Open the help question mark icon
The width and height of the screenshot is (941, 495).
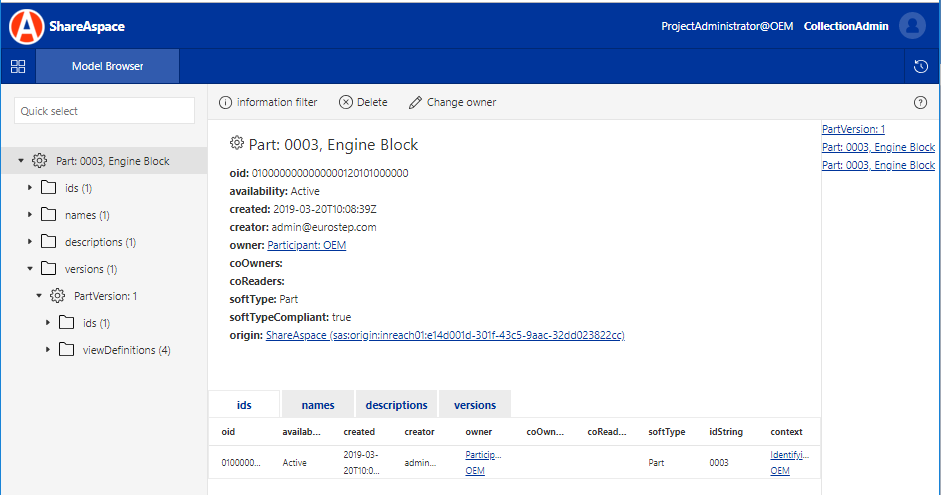(920, 102)
